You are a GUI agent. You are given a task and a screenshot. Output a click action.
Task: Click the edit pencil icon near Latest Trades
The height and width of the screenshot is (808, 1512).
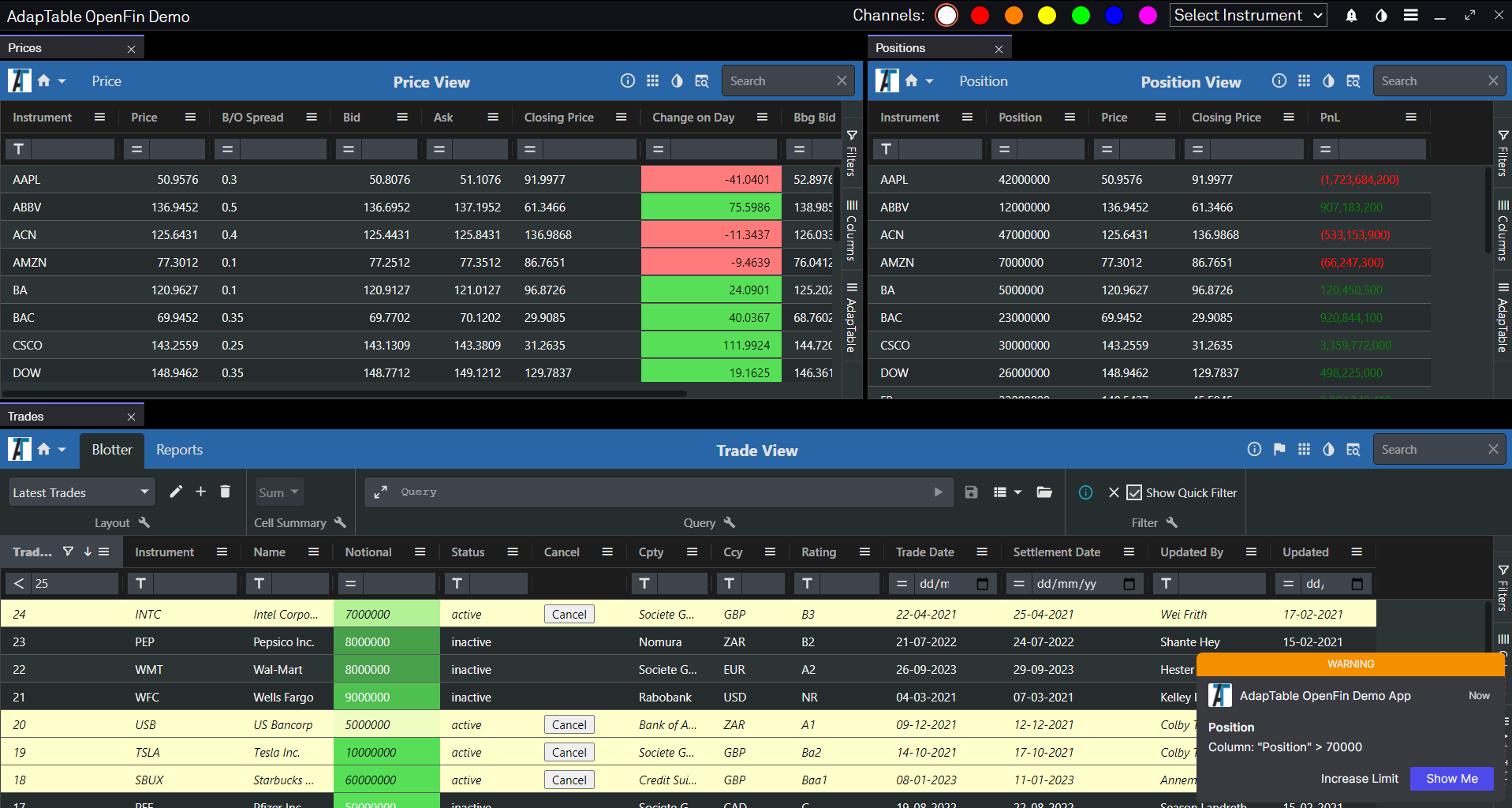[176, 492]
